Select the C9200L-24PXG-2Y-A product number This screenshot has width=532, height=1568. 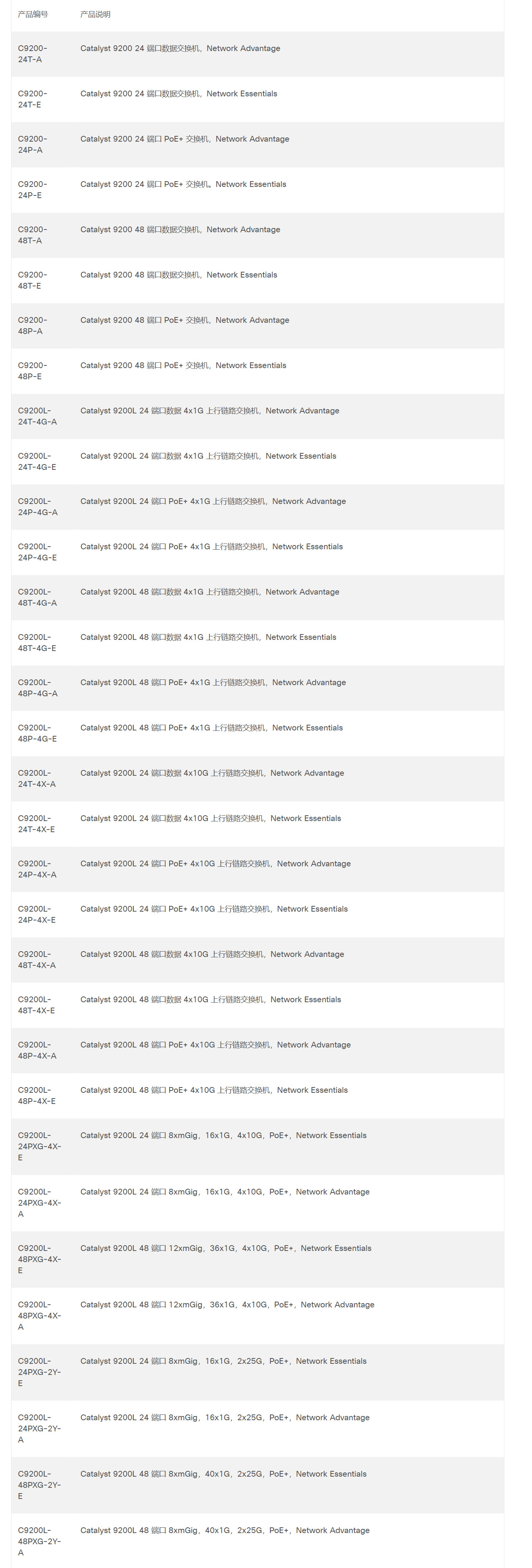[40, 1428]
